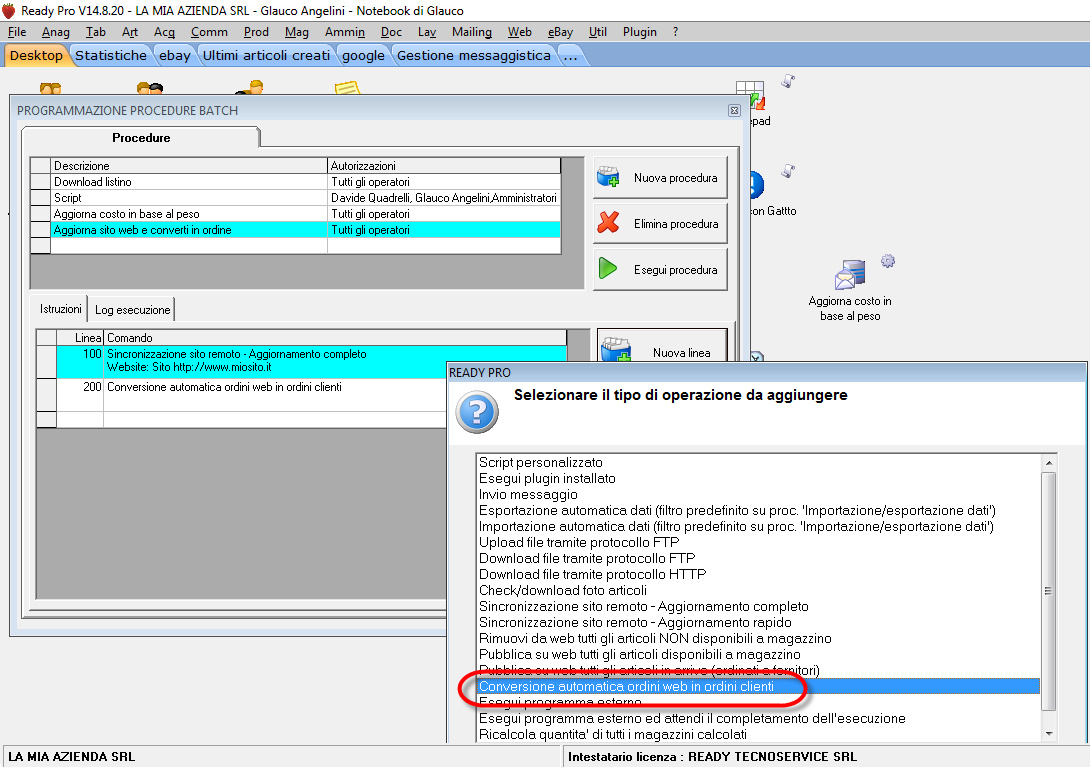Open the Ammin menu
The image size is (1090, 768).
[345, 32]
